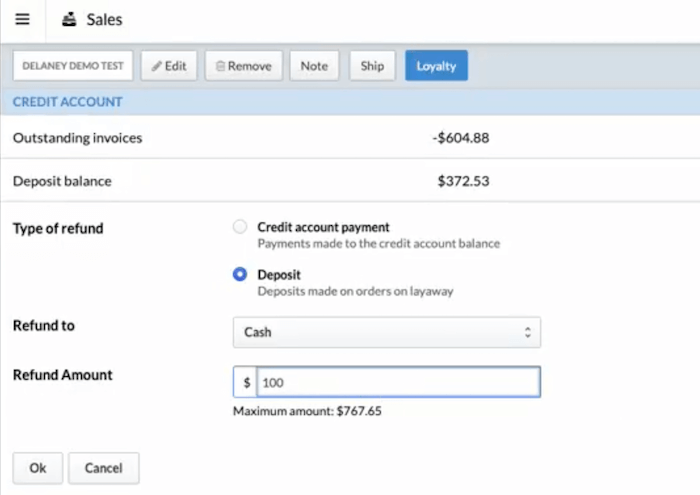Click the -$604.88 outstanding amount
The height and width of the screenshot is (495, 700).
pyautogui.click(x=461, y=138)
